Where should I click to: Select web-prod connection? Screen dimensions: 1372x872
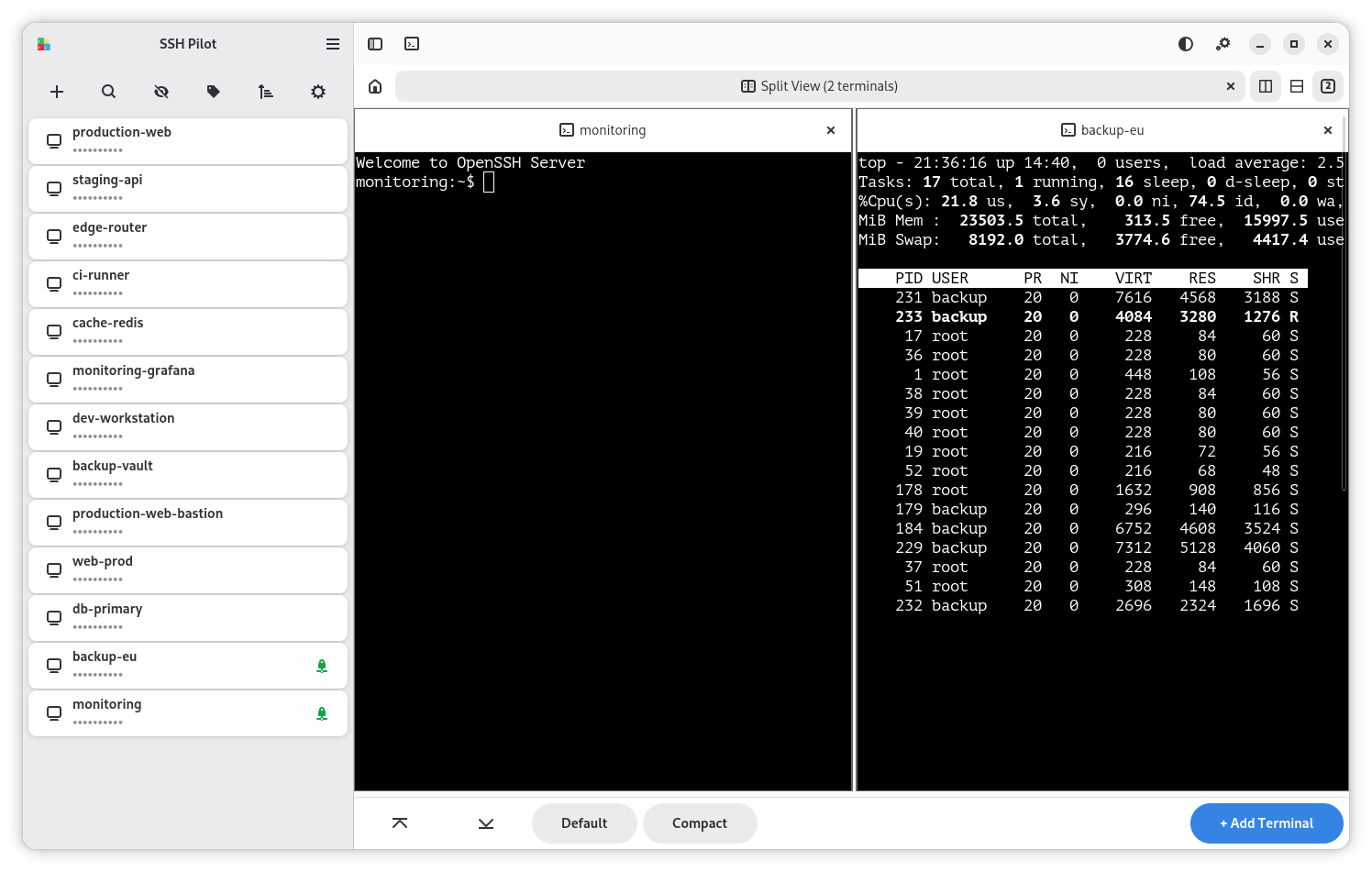pyautogui.click(x=188, y=570)
